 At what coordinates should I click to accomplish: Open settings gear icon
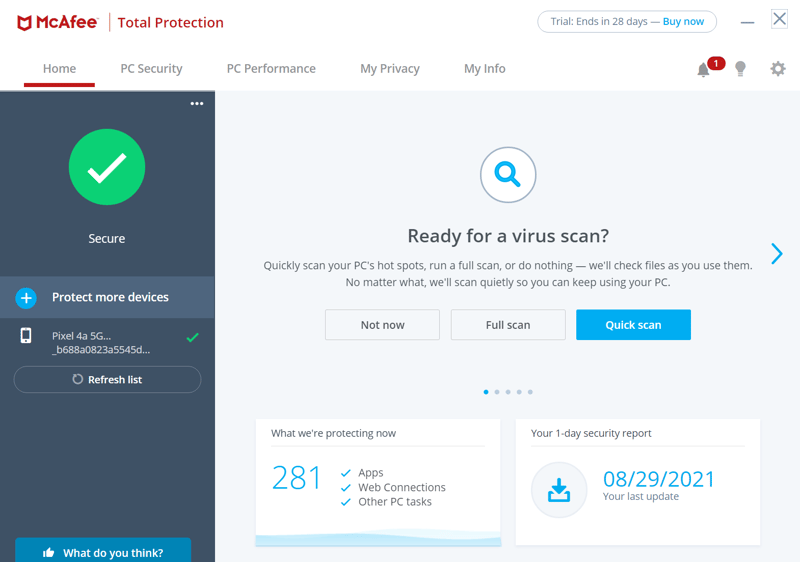coord(778,68)
